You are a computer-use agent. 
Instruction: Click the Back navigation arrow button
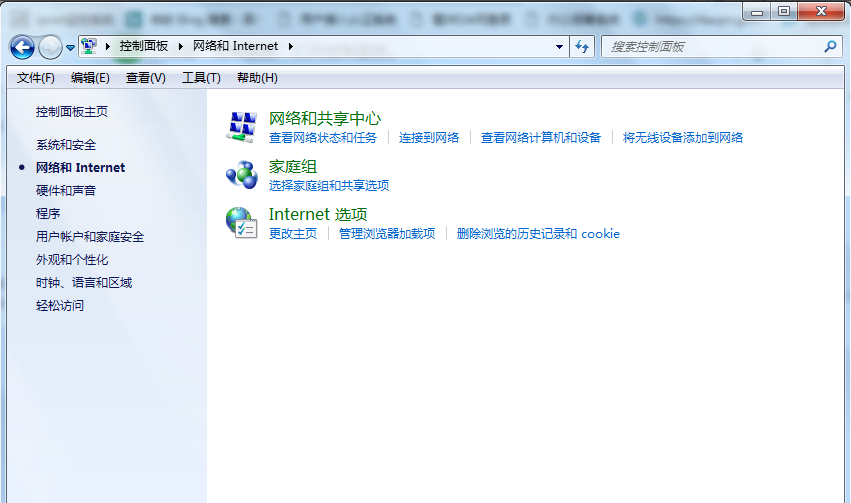click(22, 47)
